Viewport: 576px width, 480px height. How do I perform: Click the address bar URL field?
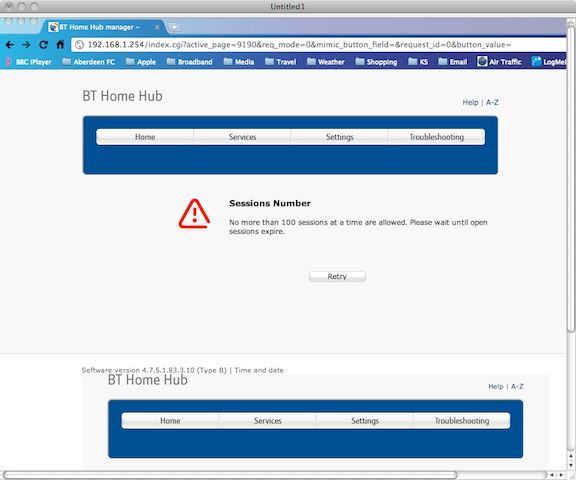click(318, 45)
